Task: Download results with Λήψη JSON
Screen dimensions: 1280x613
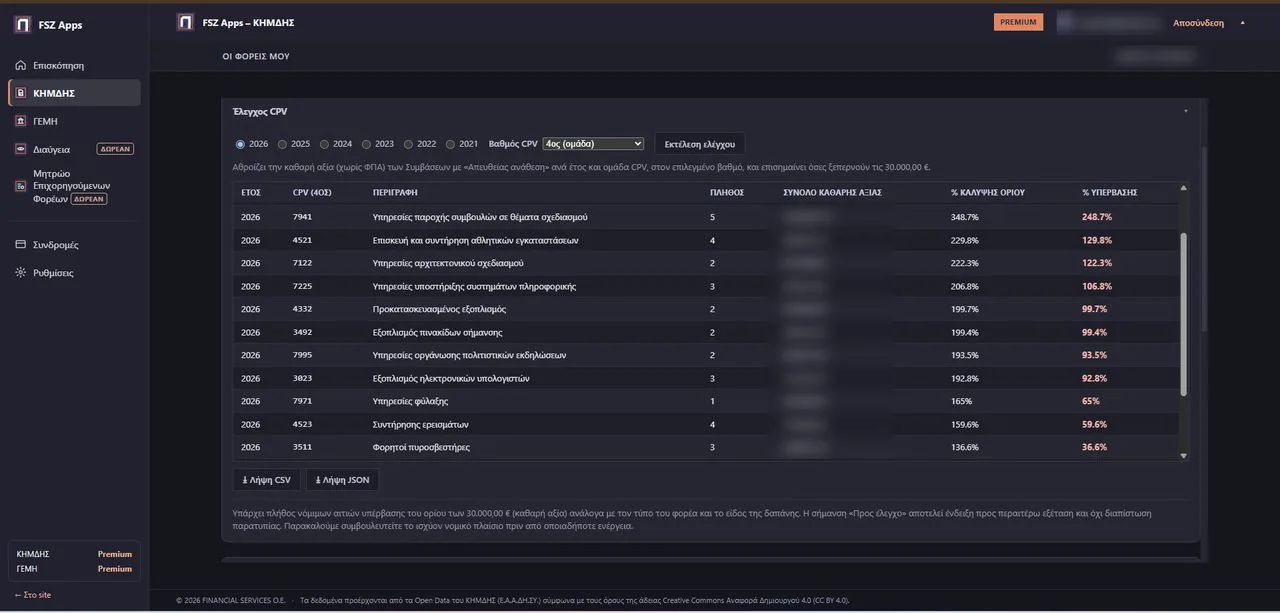Action: [342, 480]
